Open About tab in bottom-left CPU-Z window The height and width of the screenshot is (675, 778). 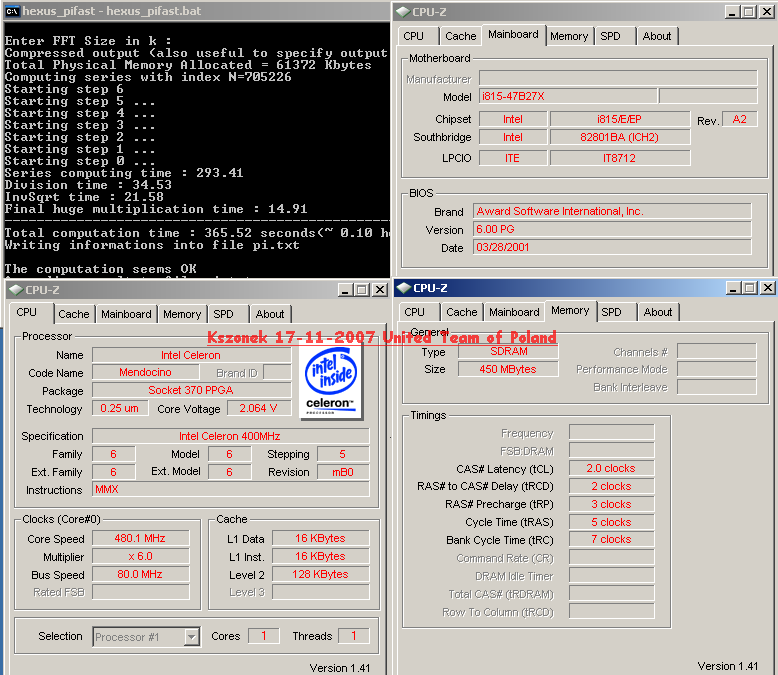click(270, 314)
